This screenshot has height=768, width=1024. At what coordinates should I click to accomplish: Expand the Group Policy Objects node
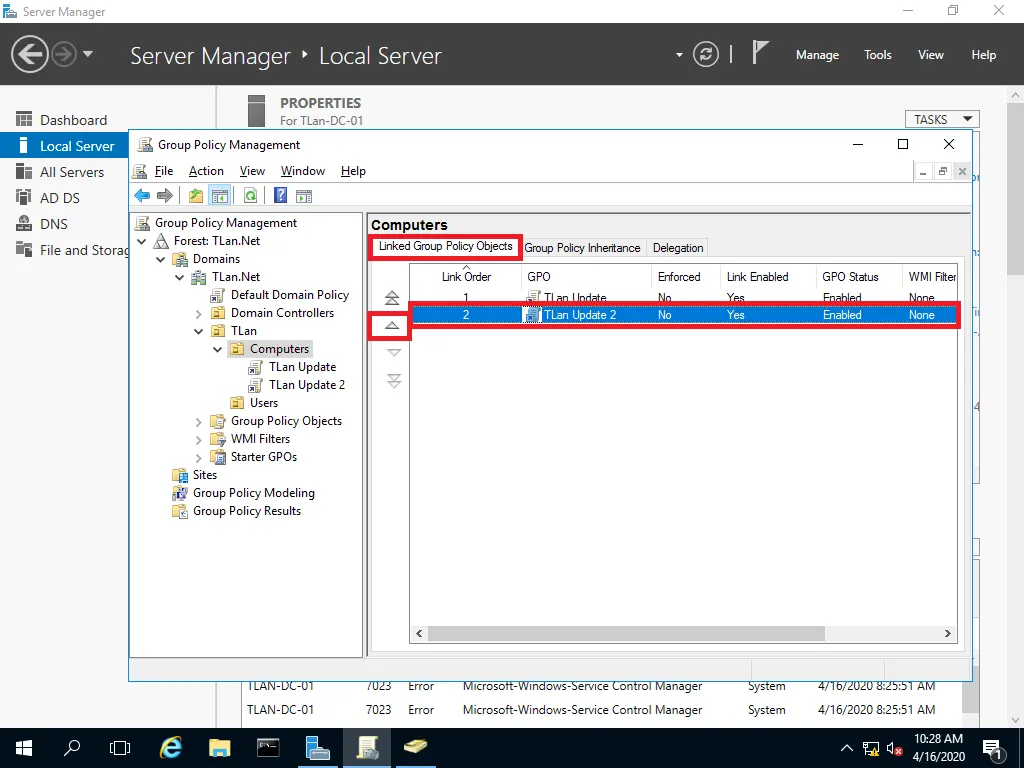point(199,421)
